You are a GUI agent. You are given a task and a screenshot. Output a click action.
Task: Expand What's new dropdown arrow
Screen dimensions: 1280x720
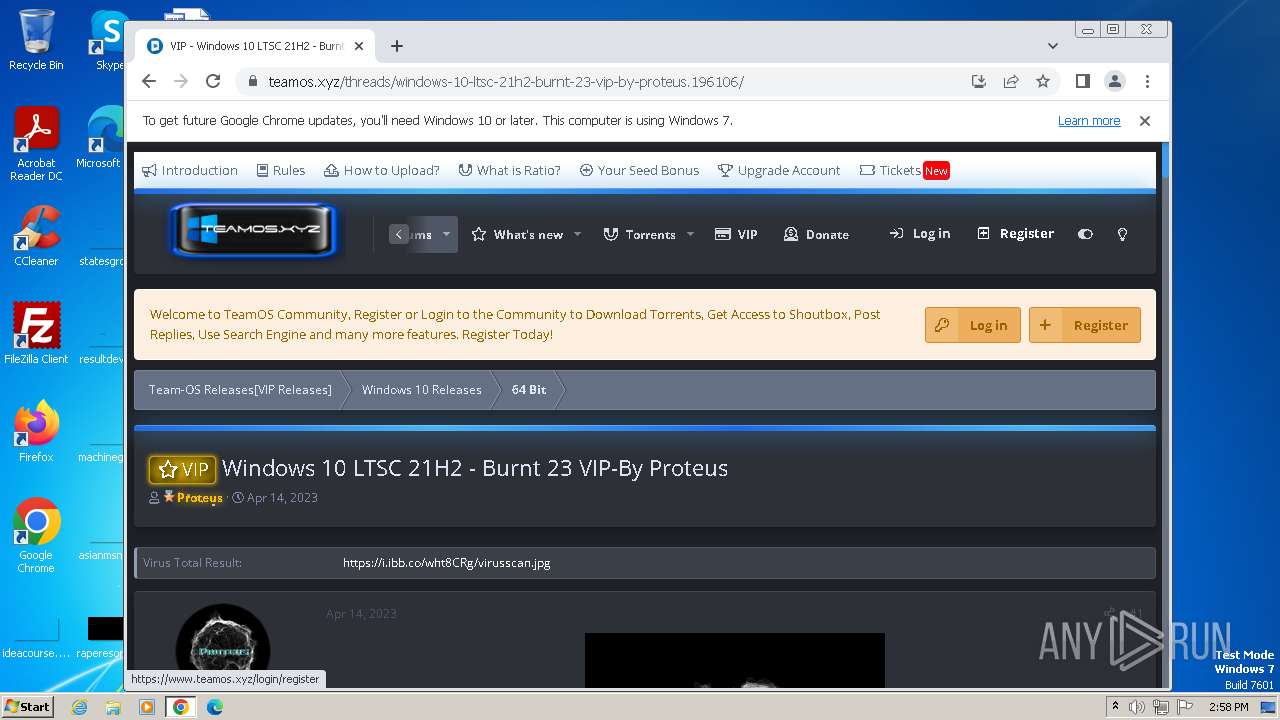pos(577,234)
